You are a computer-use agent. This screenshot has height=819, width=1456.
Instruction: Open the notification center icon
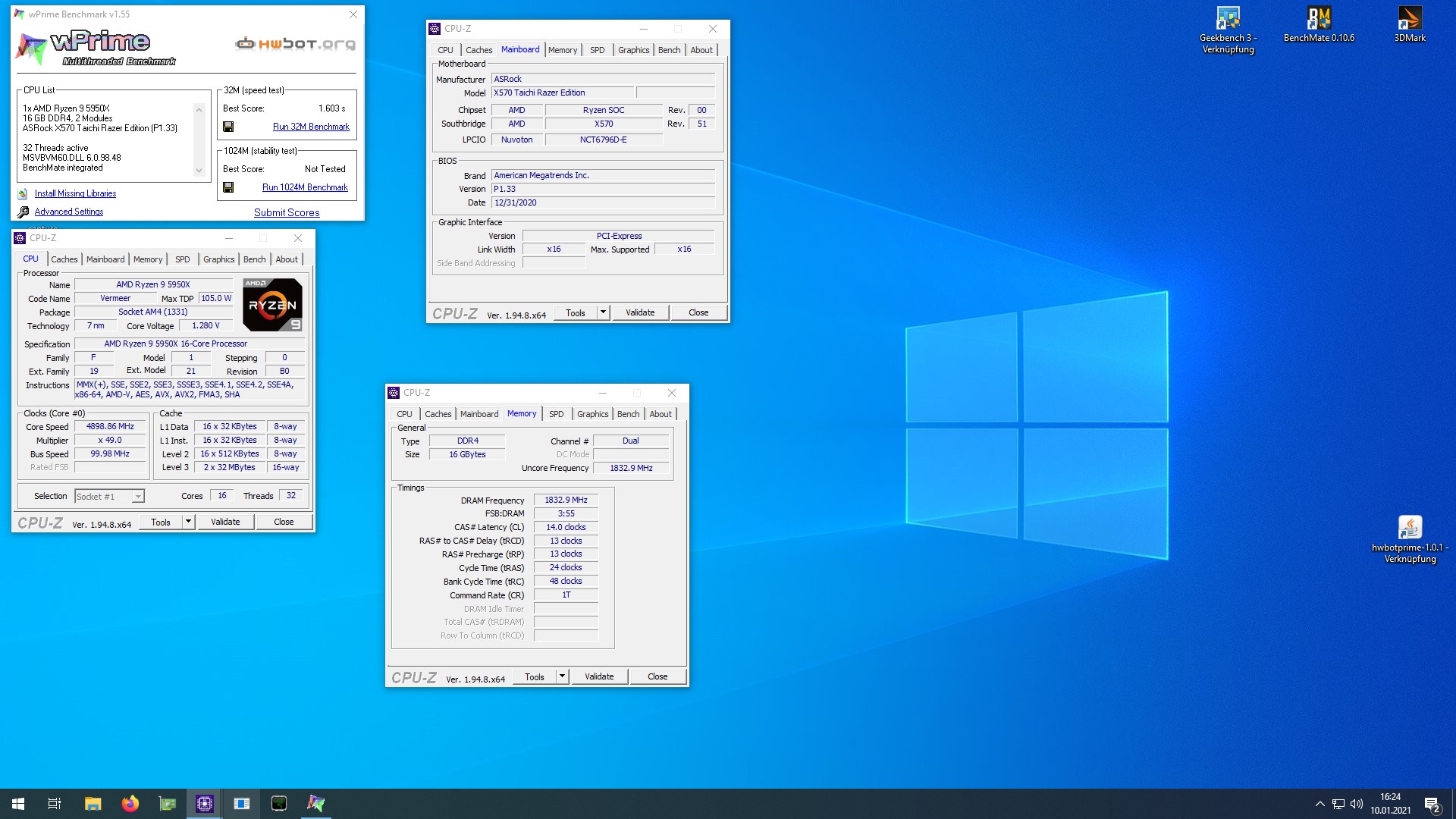[1432, 805]
